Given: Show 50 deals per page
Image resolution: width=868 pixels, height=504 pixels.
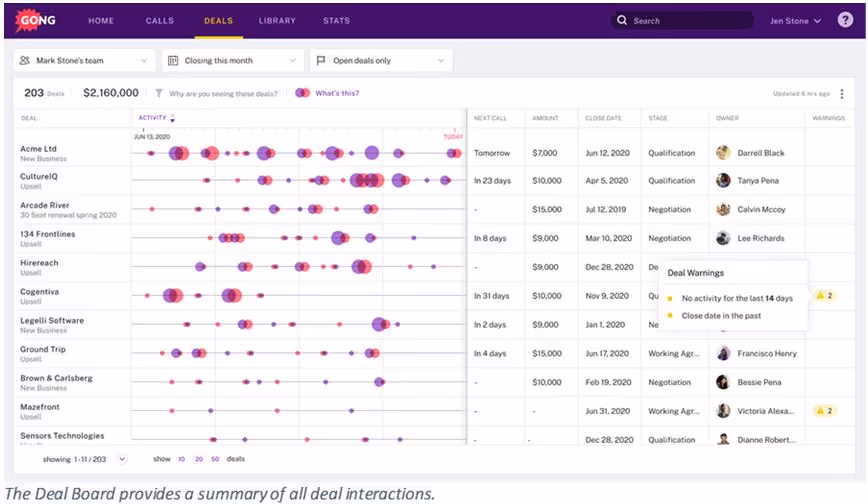Looking at the screenshot, I should tap(215, 459).
